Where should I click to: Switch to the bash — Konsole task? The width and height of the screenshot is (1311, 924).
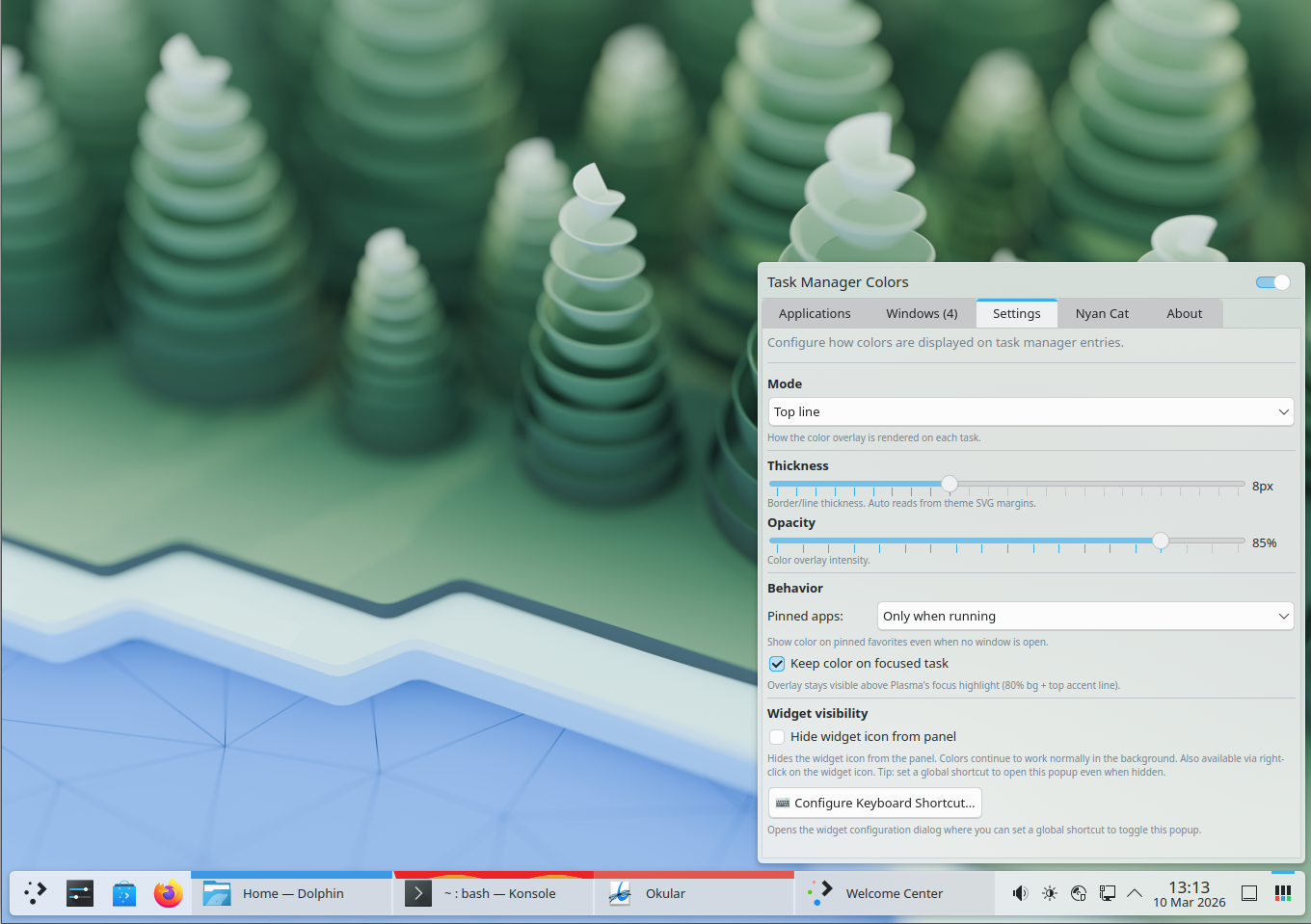[493, 893]
